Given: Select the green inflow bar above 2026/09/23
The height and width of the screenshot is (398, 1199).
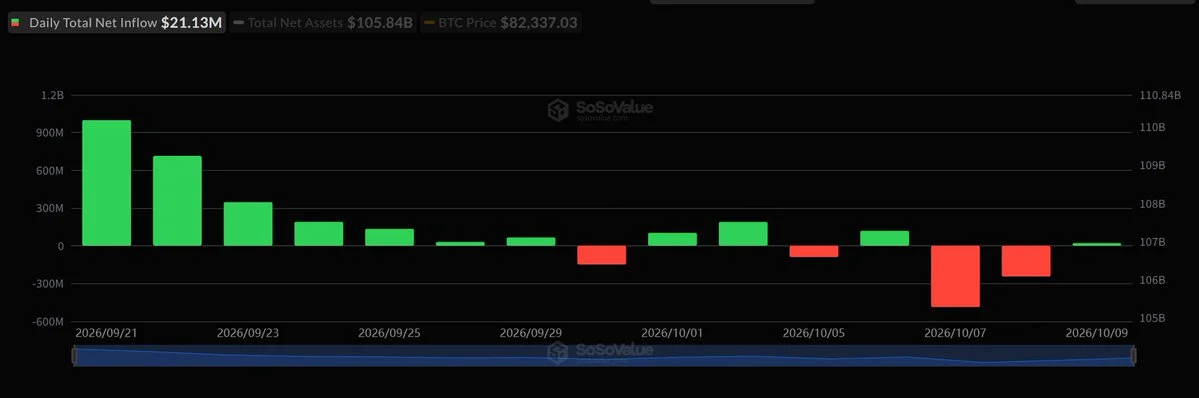Looking at the screenshot, I should click(x=248, y=223).
